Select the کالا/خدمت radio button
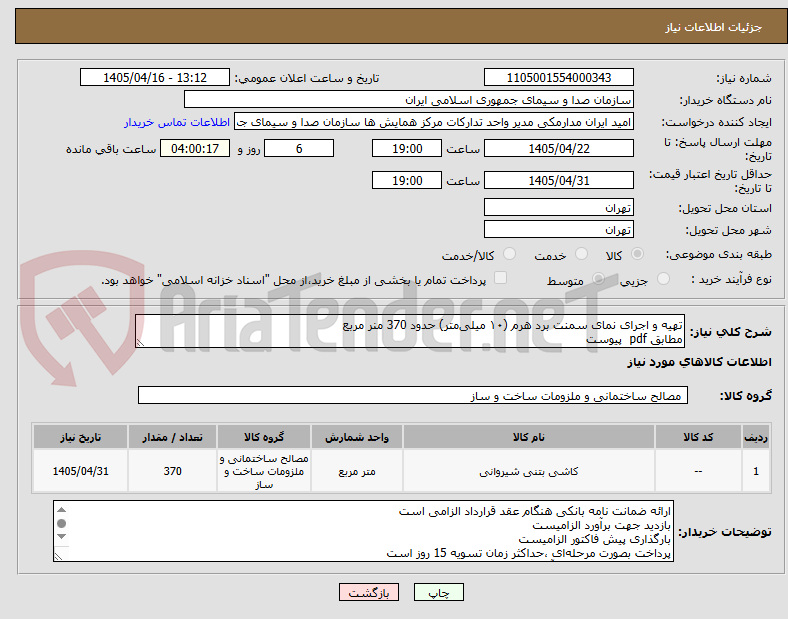Image resolution: width=788 pixels, height=619 pixels. coord(510,254)
